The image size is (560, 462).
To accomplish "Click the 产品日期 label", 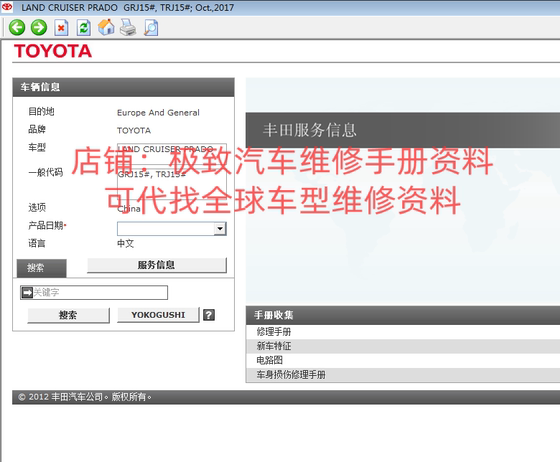I will coord(46,225).
